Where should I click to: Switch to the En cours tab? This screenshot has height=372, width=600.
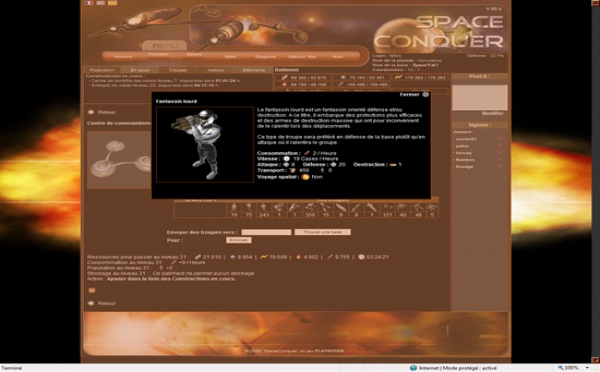pyautogui.click(x=140, y=70)
